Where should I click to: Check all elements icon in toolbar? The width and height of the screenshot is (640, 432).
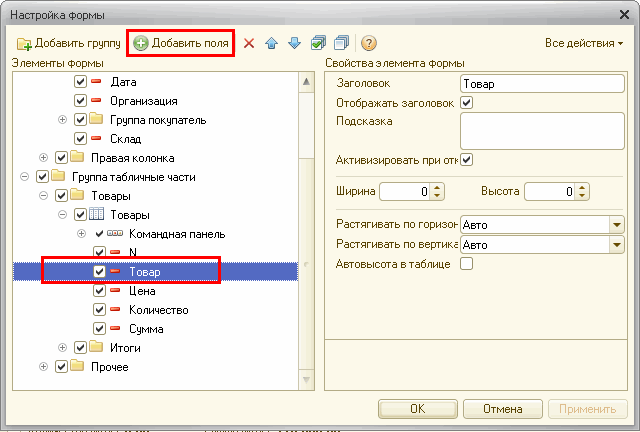(x=318, y=43)
